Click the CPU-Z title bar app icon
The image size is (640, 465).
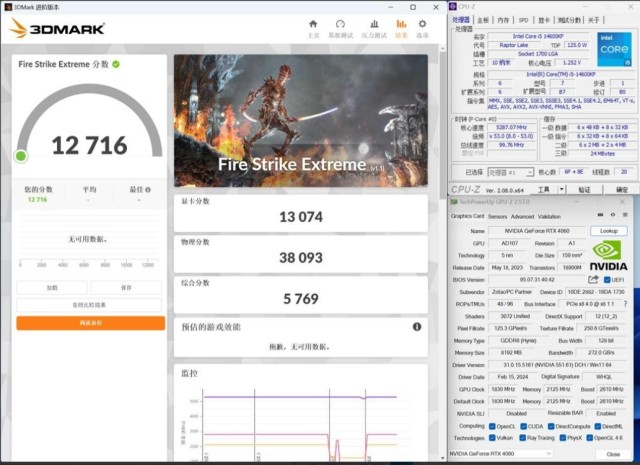453,7
